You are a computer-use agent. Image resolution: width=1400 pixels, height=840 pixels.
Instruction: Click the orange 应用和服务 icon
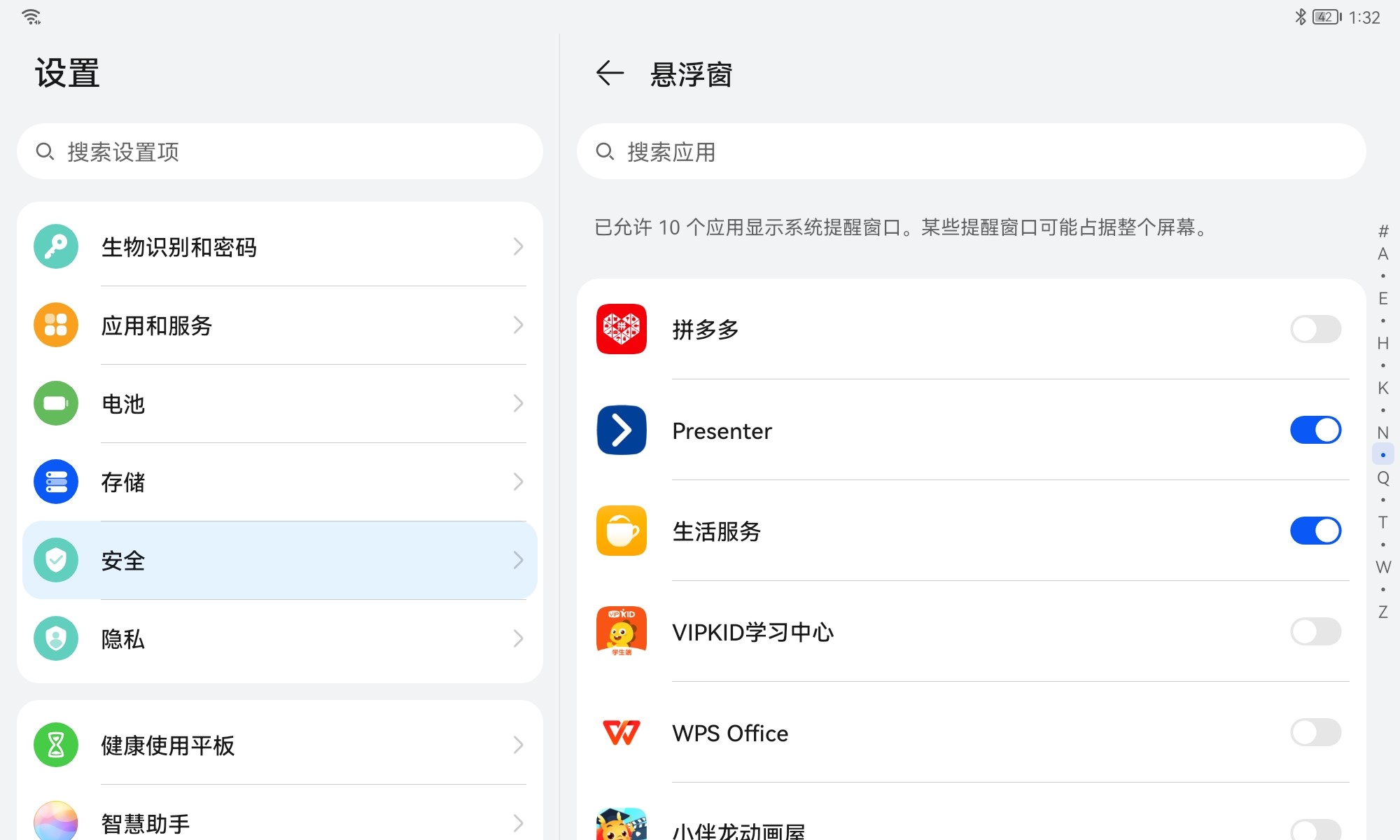click(x=56, y=325)
